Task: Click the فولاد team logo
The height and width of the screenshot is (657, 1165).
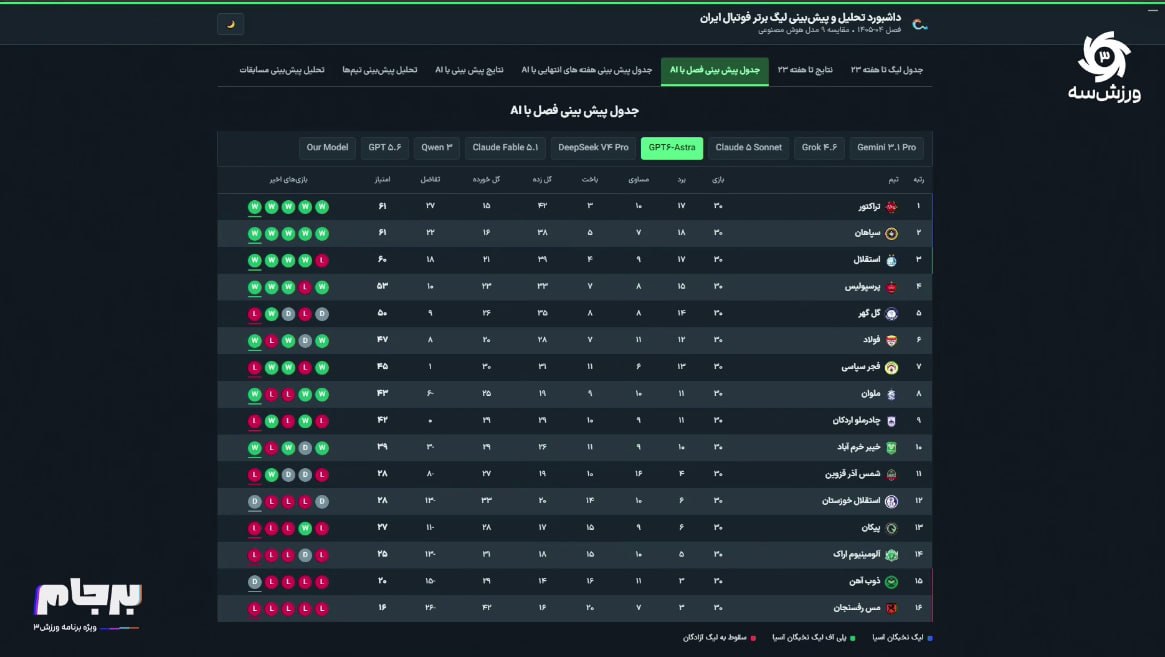Action: click(x=892, y=340)
